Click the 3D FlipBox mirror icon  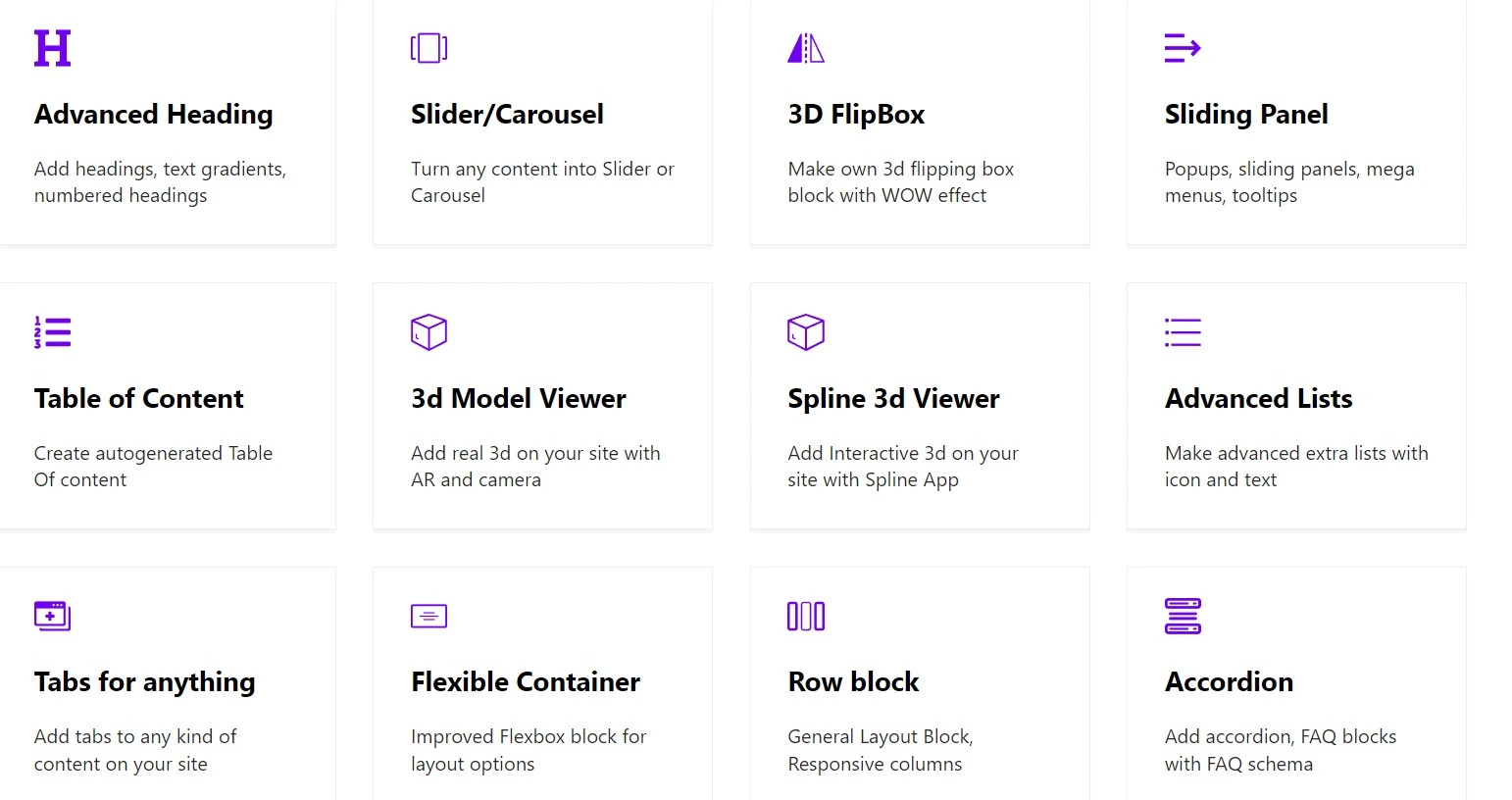tap(806, 48)
